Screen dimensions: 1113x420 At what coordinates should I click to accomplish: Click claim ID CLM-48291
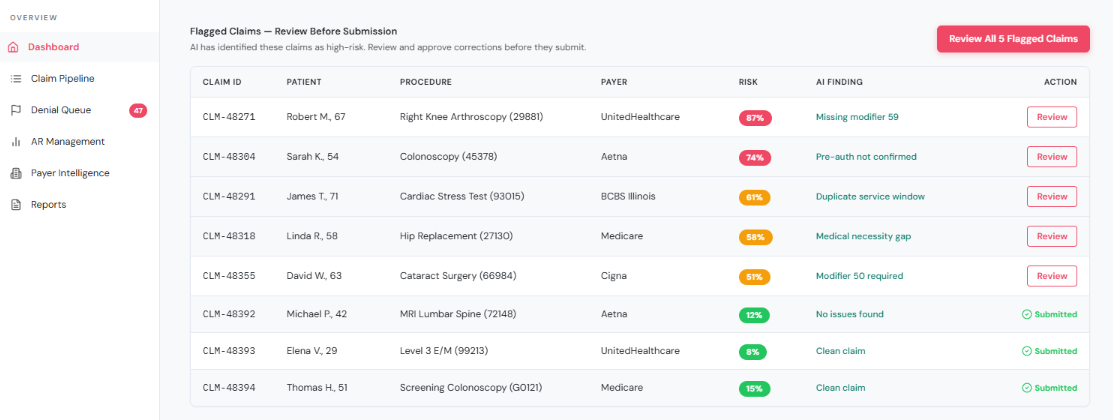point(229,197)
